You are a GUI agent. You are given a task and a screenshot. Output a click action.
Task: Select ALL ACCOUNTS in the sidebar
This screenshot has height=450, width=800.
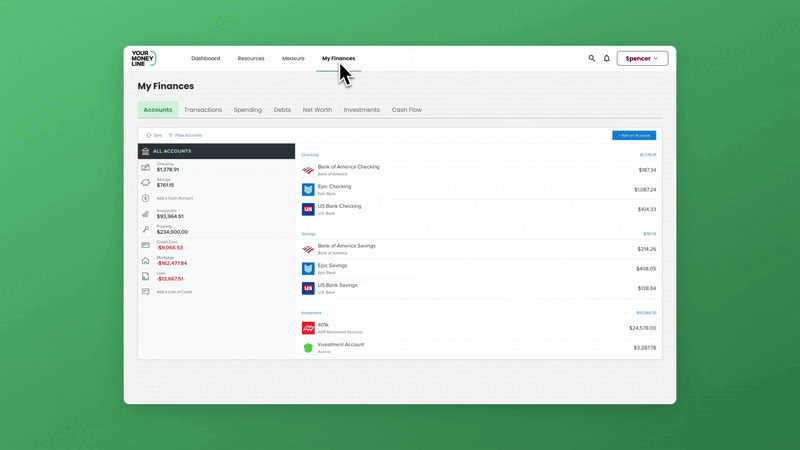click(216, 151)
